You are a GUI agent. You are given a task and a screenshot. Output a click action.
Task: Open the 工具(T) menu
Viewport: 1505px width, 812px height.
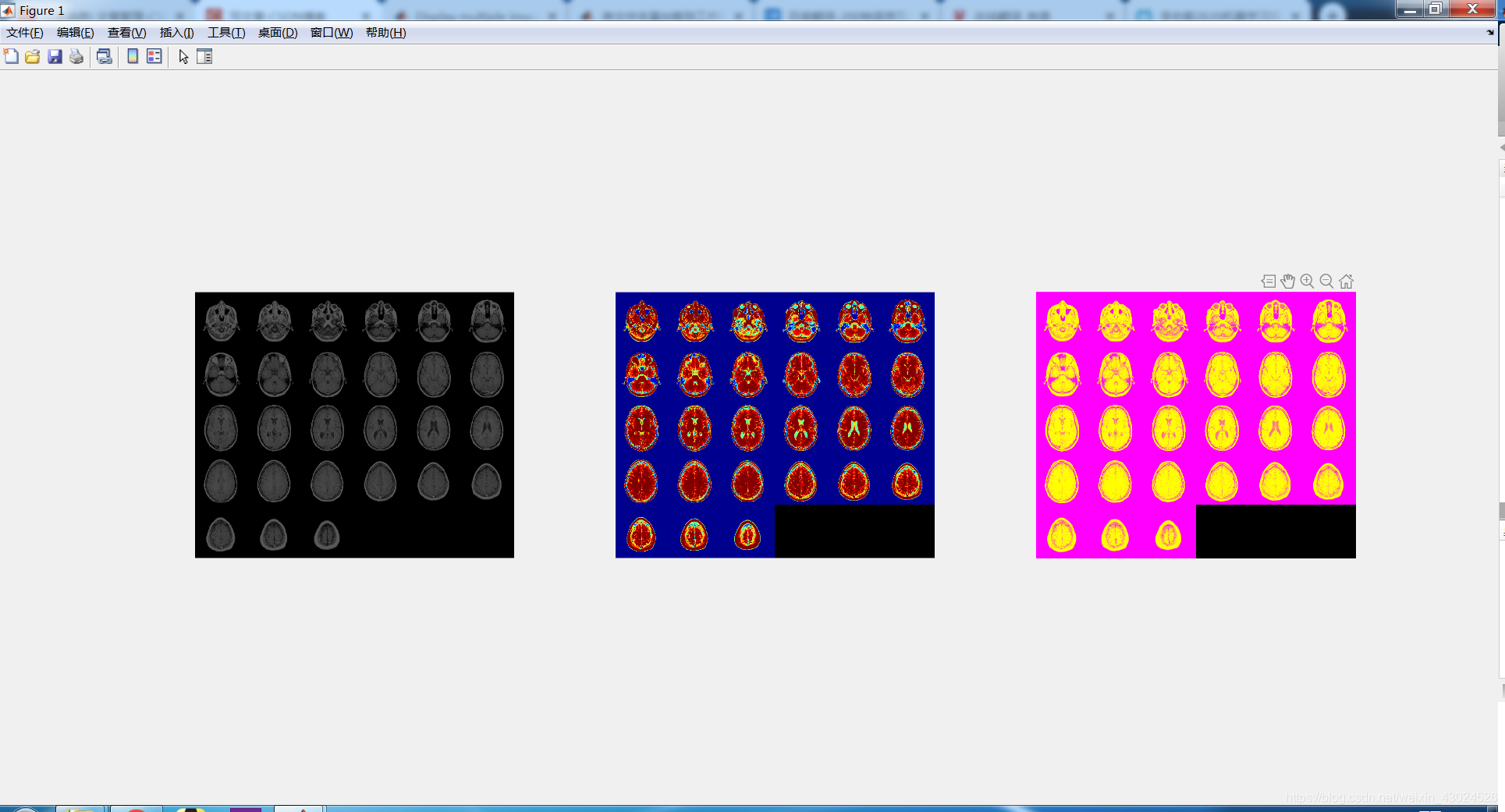(x=226, y=33)
